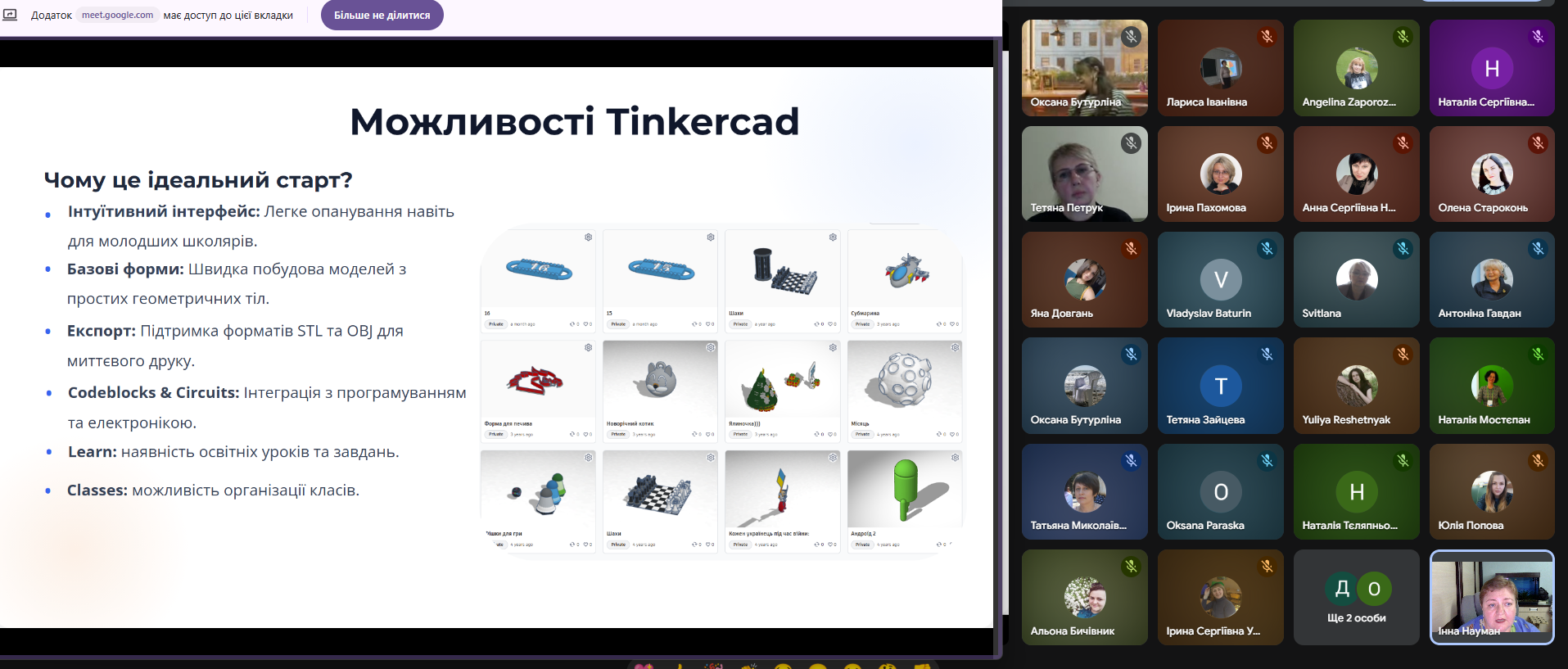Image resolution: width=1568 pixels, height=669 pixels.
Task: Click the 'Чому це ідеальний старт?' heading
Action: click(198, 180)
